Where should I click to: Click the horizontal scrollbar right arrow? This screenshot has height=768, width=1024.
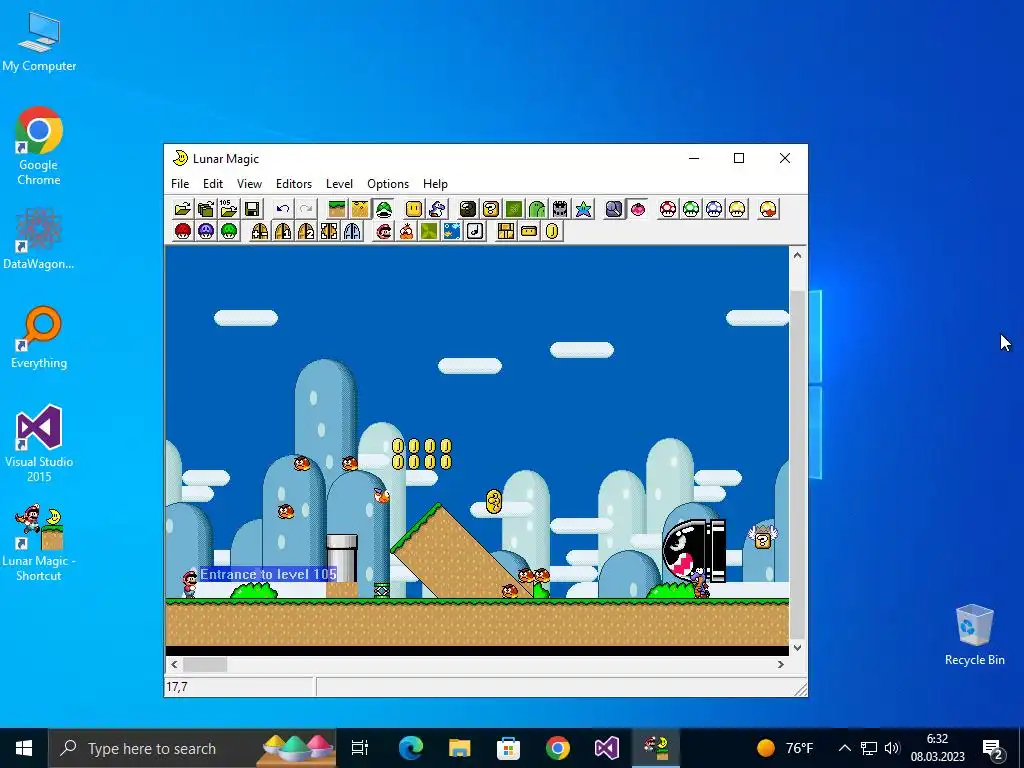click(780, 665)
